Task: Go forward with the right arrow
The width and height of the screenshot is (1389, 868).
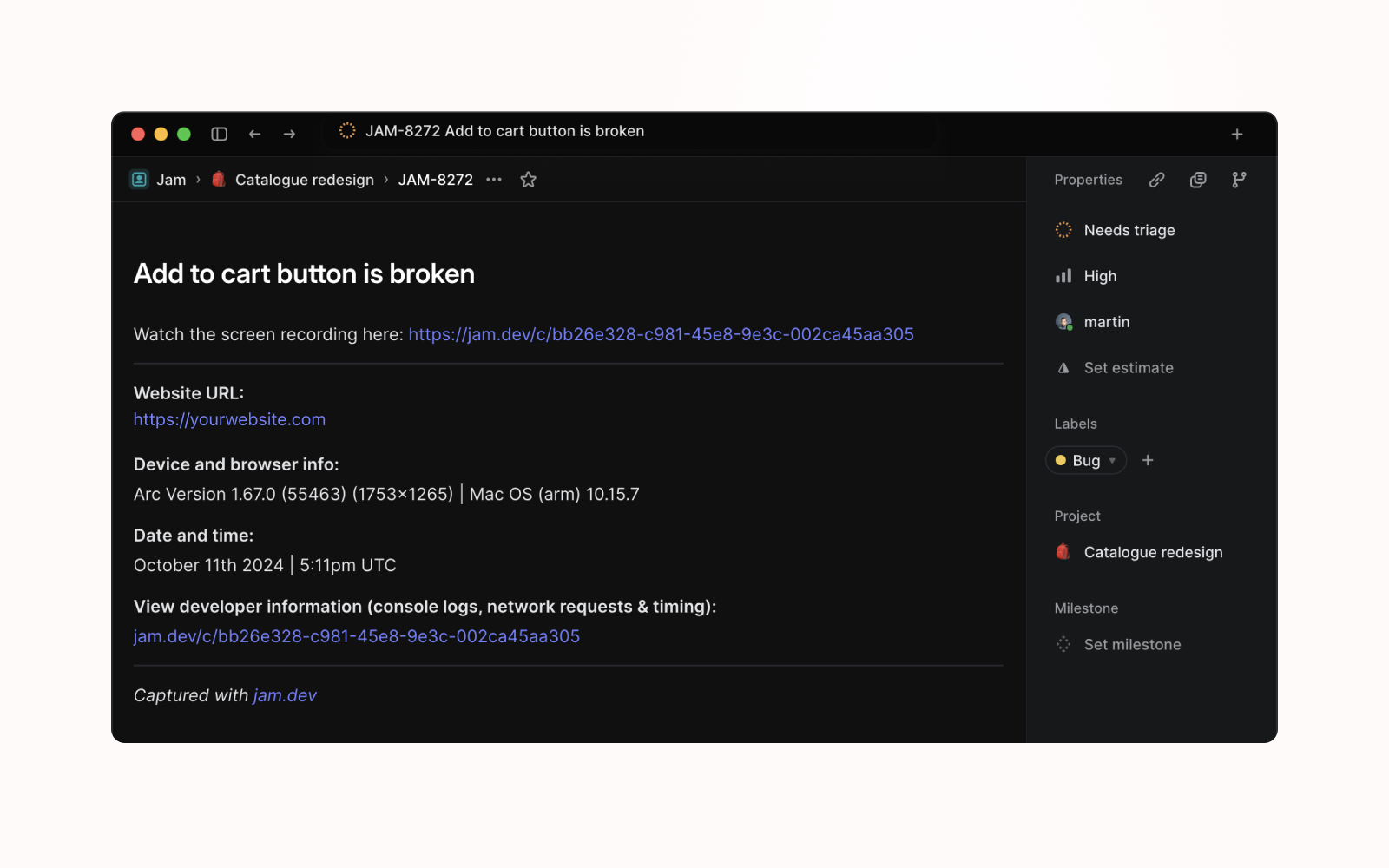Action: coord(289,134)
